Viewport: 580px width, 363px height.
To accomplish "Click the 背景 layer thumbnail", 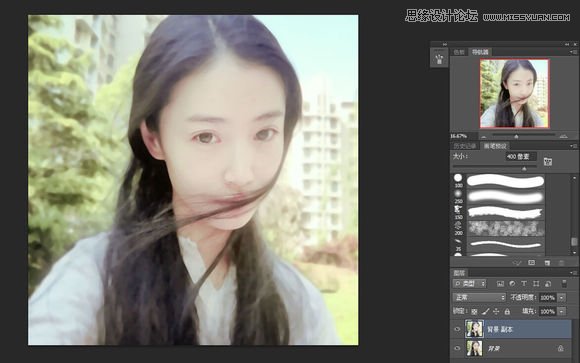I will pyautogui.click(x=474, y=348).
